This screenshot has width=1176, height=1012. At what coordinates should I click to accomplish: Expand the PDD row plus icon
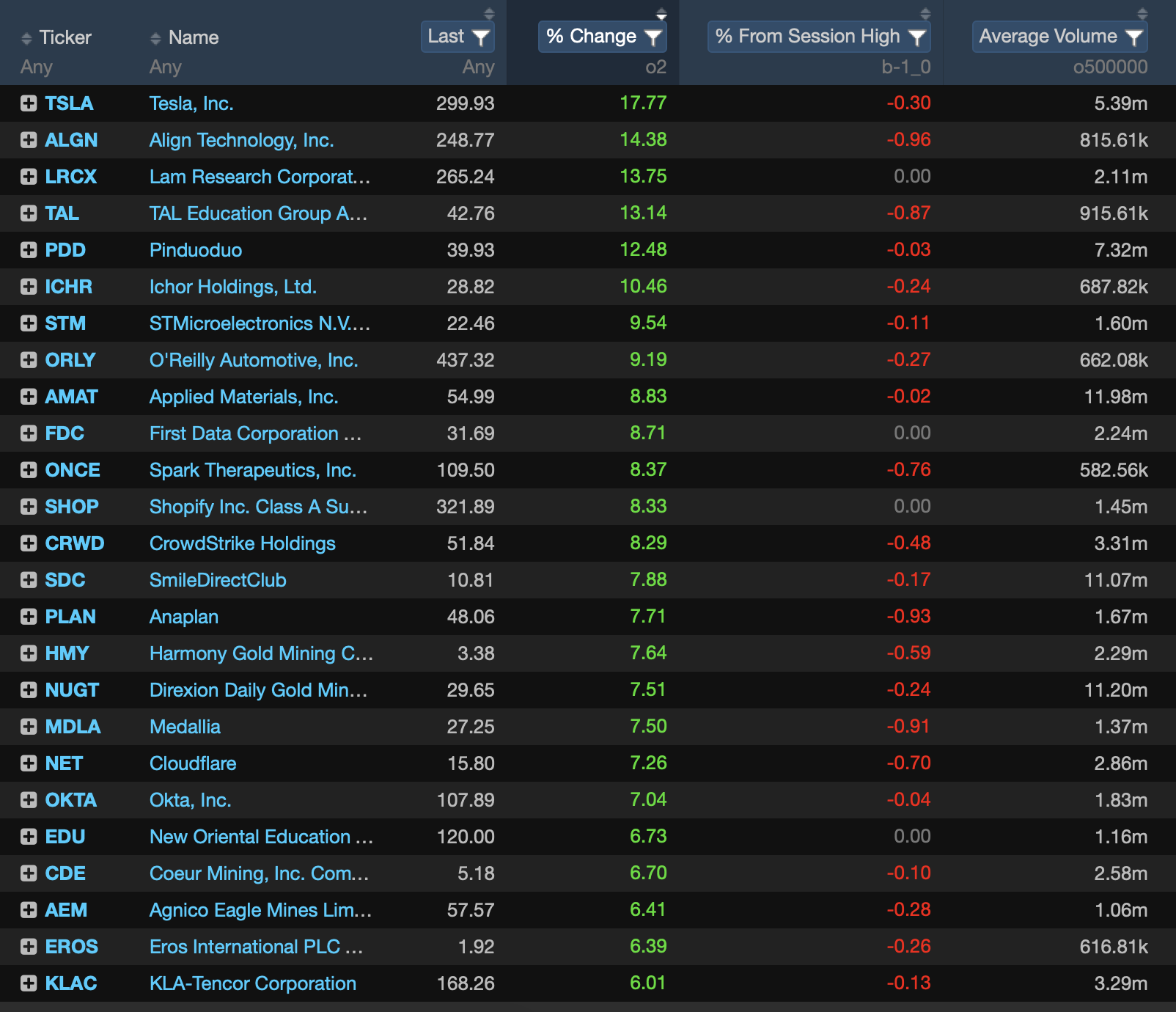point(29,250)
